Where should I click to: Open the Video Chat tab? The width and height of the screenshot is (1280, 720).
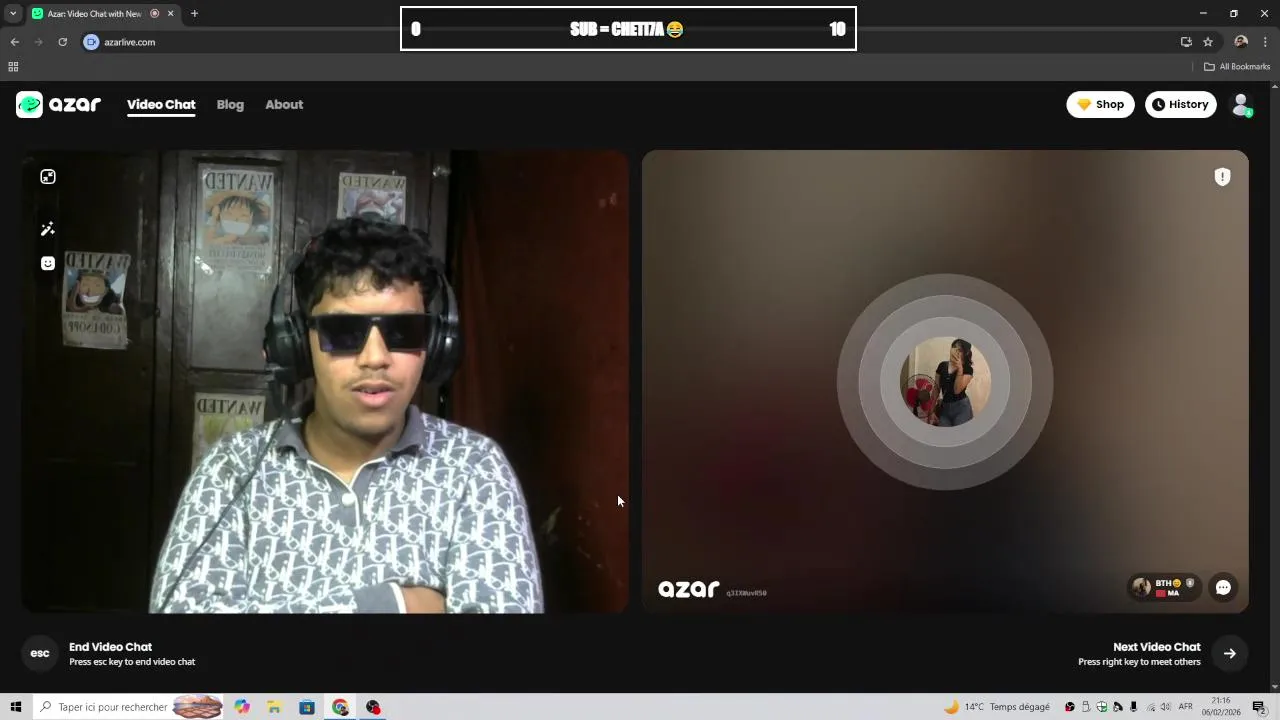click(161, 105)
